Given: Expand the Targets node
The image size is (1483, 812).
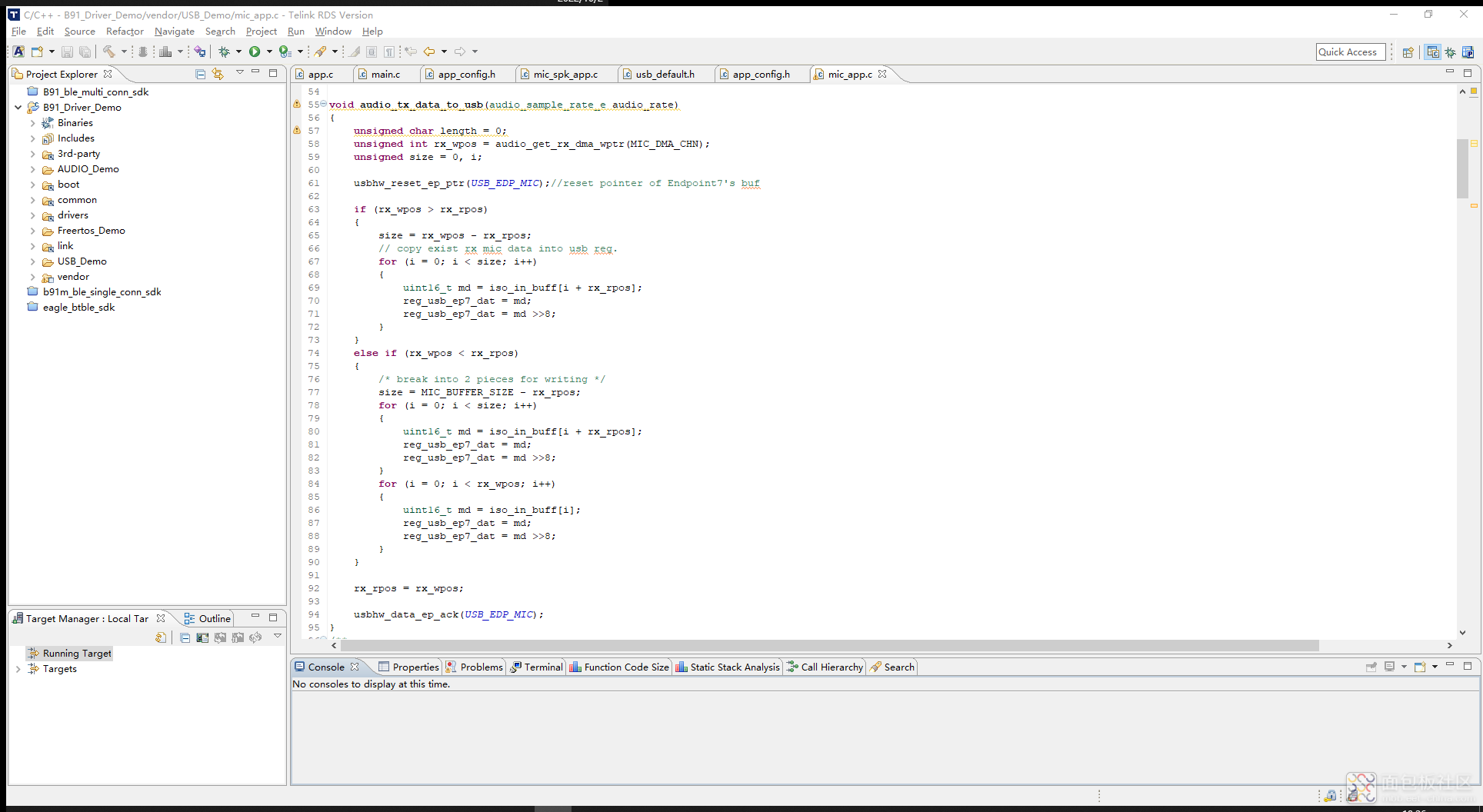Looking at the screenshot, I should [18, 669].
